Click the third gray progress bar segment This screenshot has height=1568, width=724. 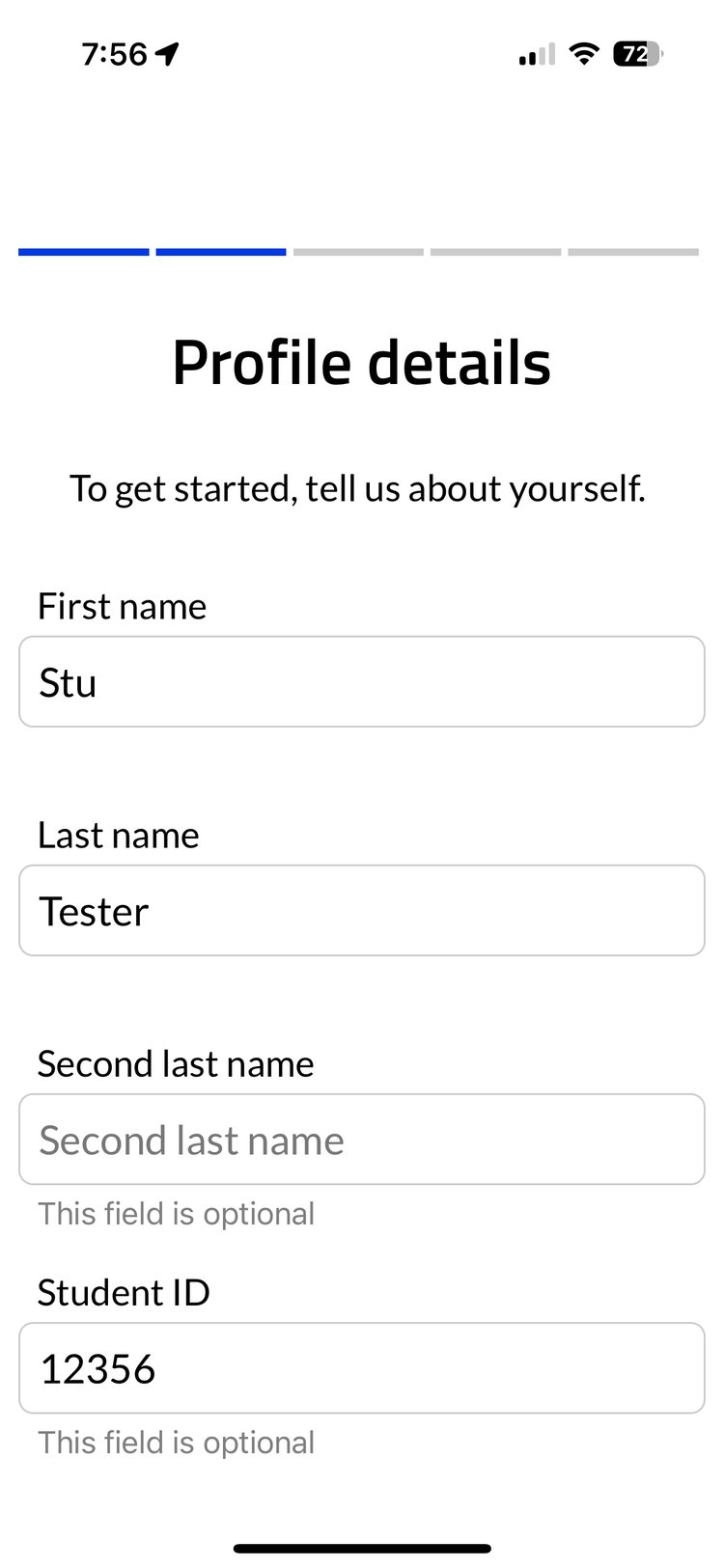click(358, 252)
